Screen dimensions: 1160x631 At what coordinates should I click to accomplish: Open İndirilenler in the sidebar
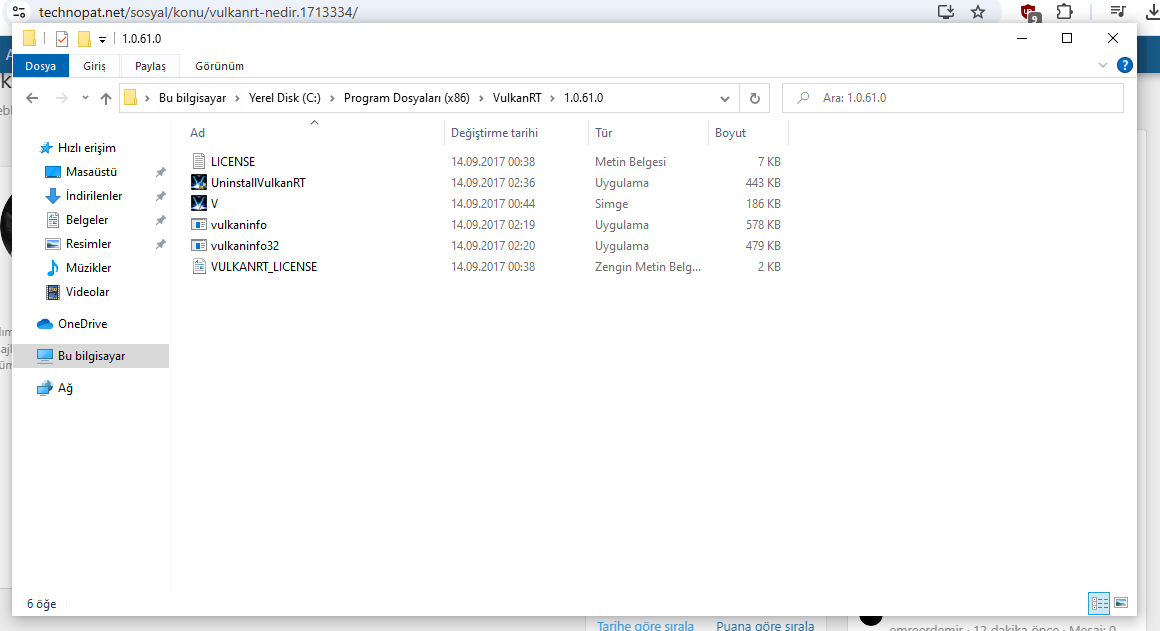click(x=93, y=195)
